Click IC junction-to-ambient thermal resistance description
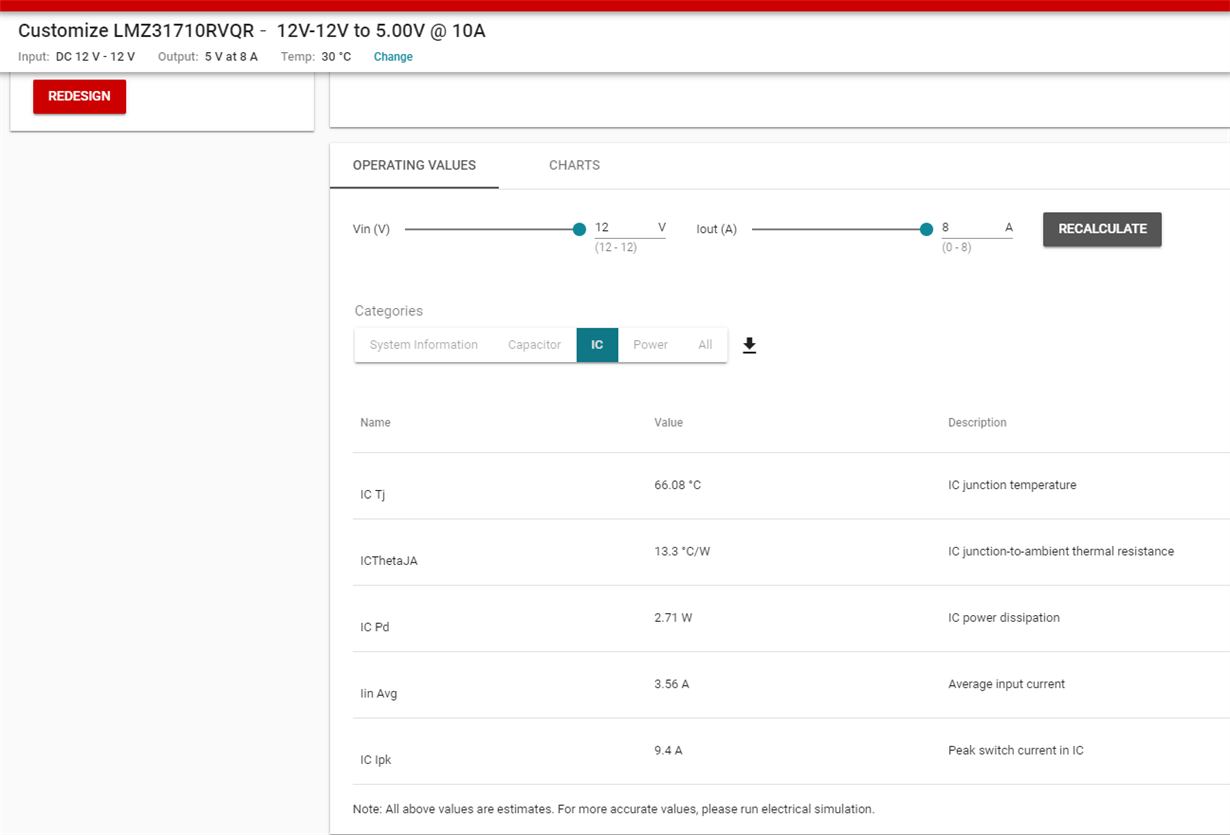Screen dimensions: 1230x835 pos(1061,552)
